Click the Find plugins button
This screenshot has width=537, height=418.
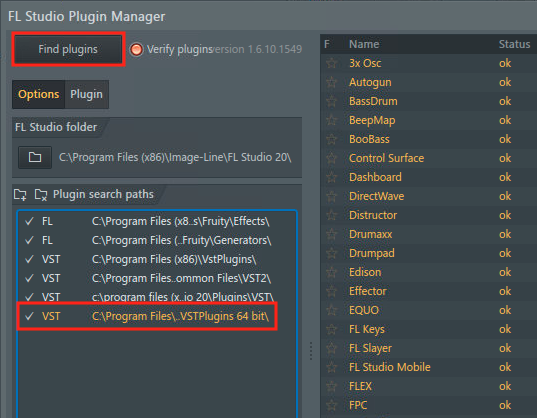(x=68, y=49)
